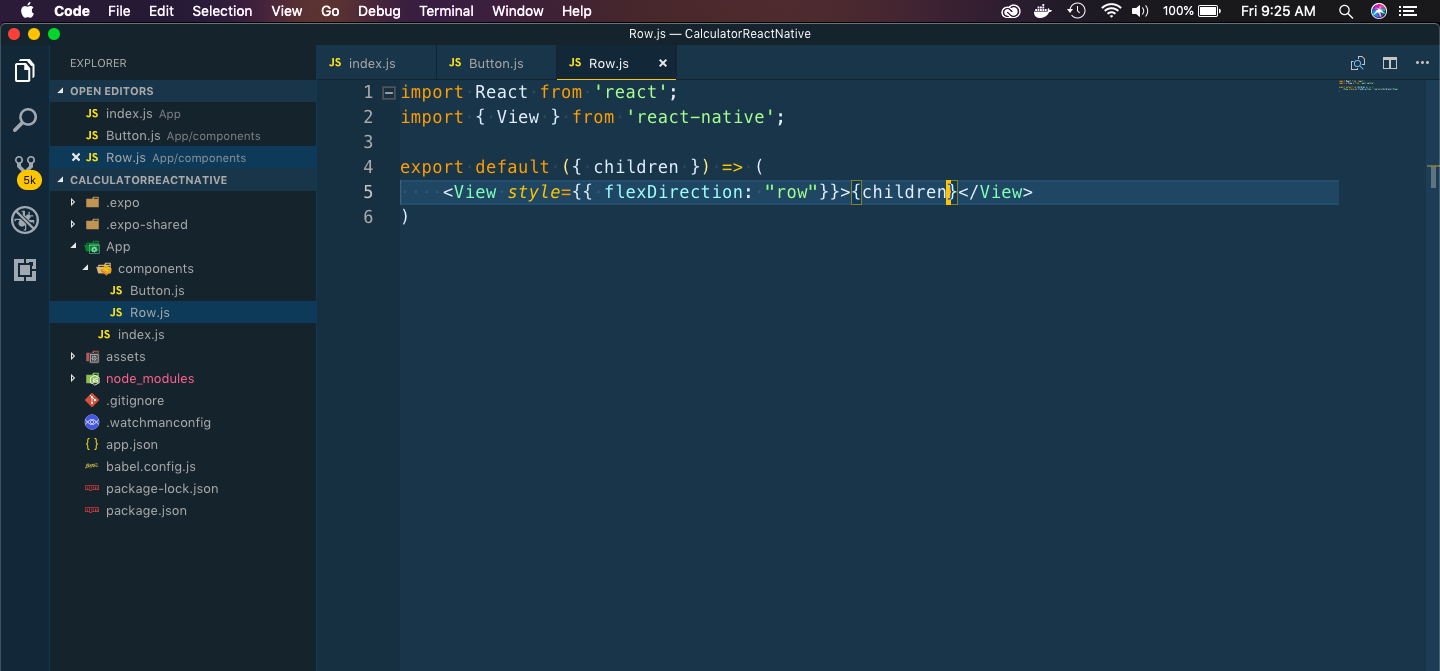The width and height of the screenshot is (1440, 671).
Task: Open the Terminal menu
Action: click(446, 11)
